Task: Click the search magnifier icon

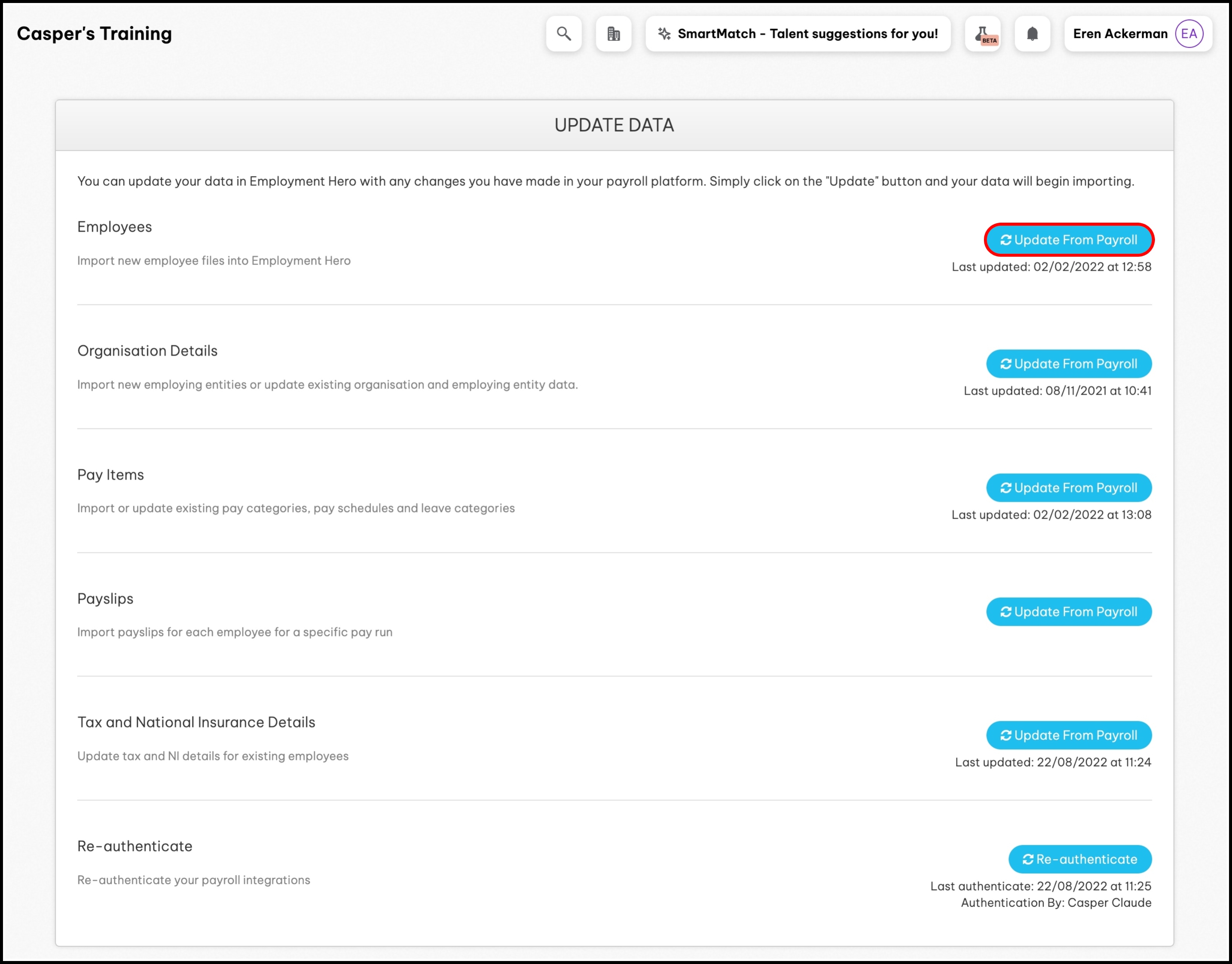Action: [x=563, y=34]
